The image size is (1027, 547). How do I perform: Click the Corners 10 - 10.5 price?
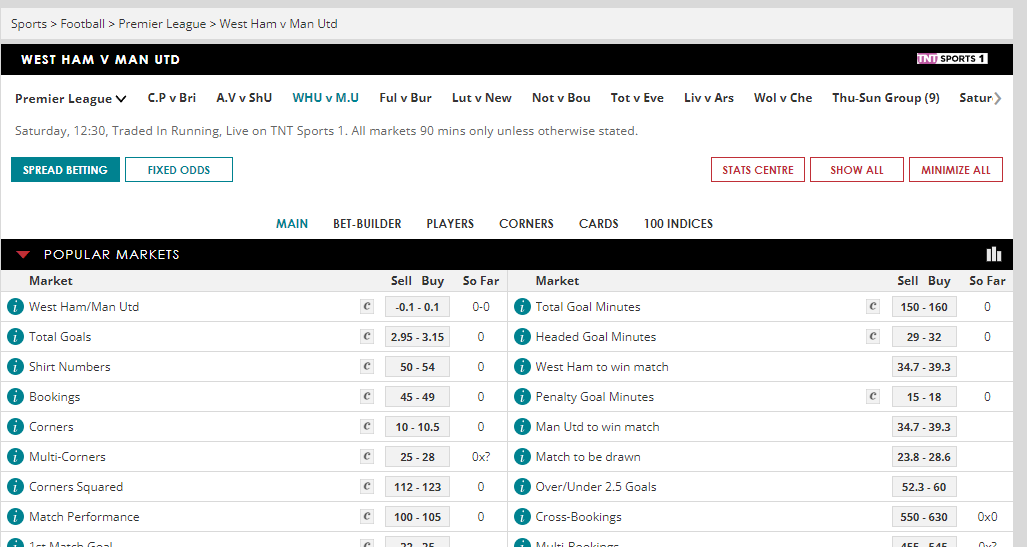(x=417, y=427)
